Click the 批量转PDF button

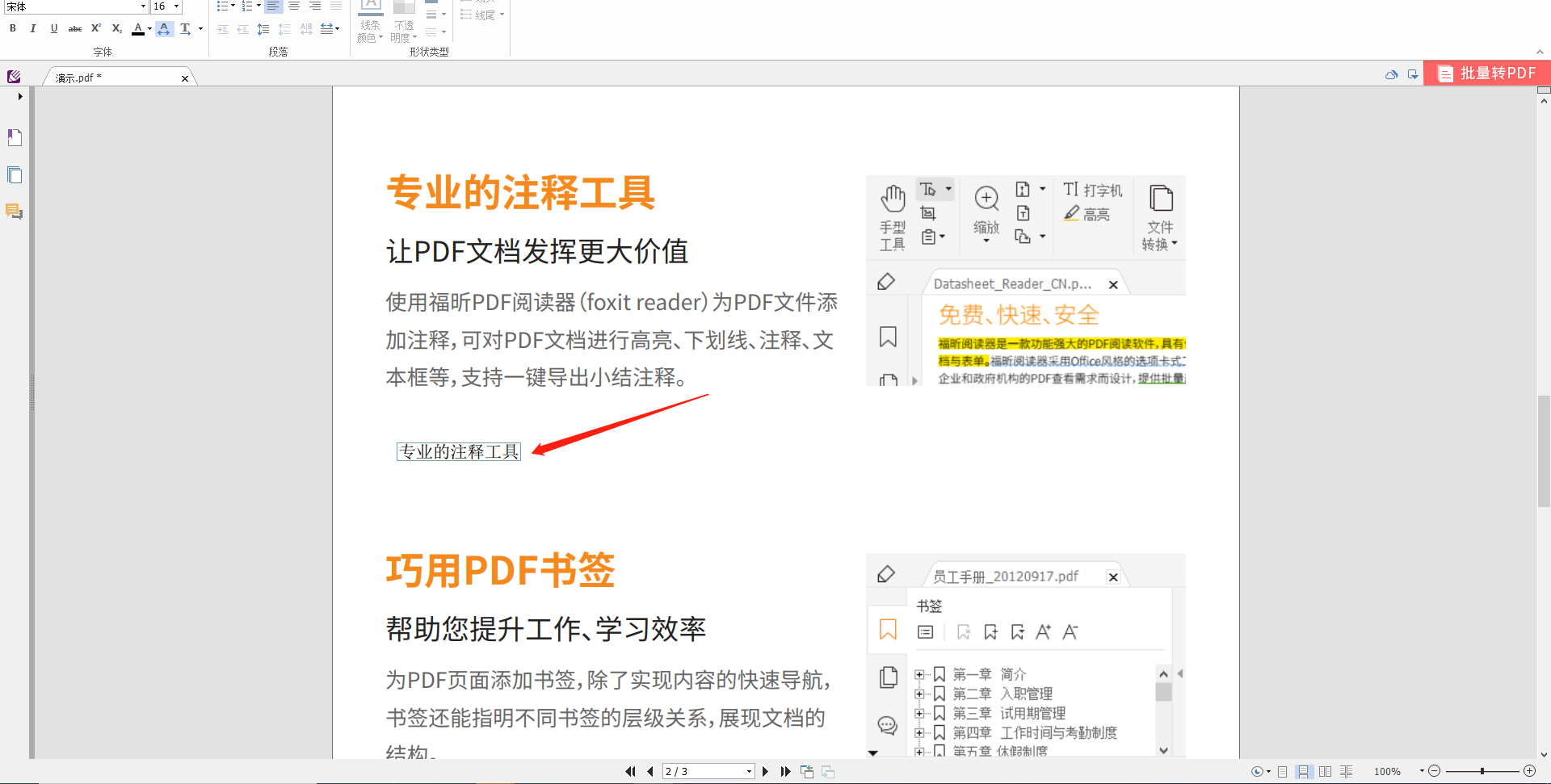coord(1488,73)
